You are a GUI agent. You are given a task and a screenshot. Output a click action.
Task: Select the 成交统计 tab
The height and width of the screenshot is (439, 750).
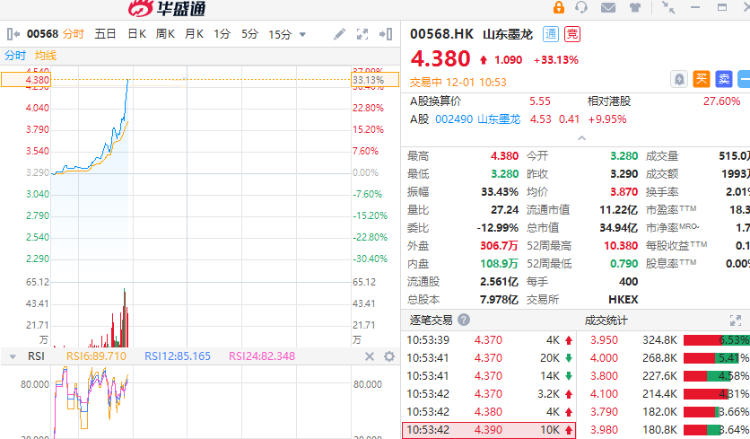click(x=606, y=320)
